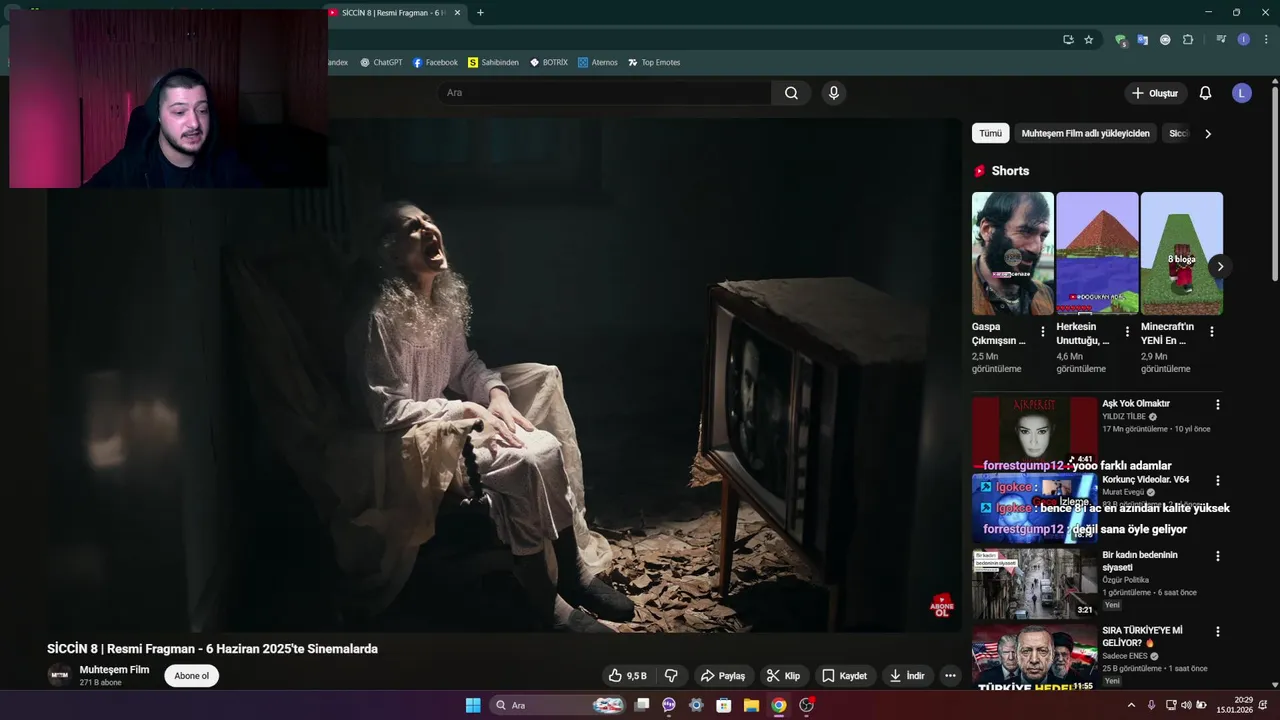Image resolution: width=1280 pixels, height=720 pixels.
Task: Click the Oluştur create button
Action: tap(1155, 93)
